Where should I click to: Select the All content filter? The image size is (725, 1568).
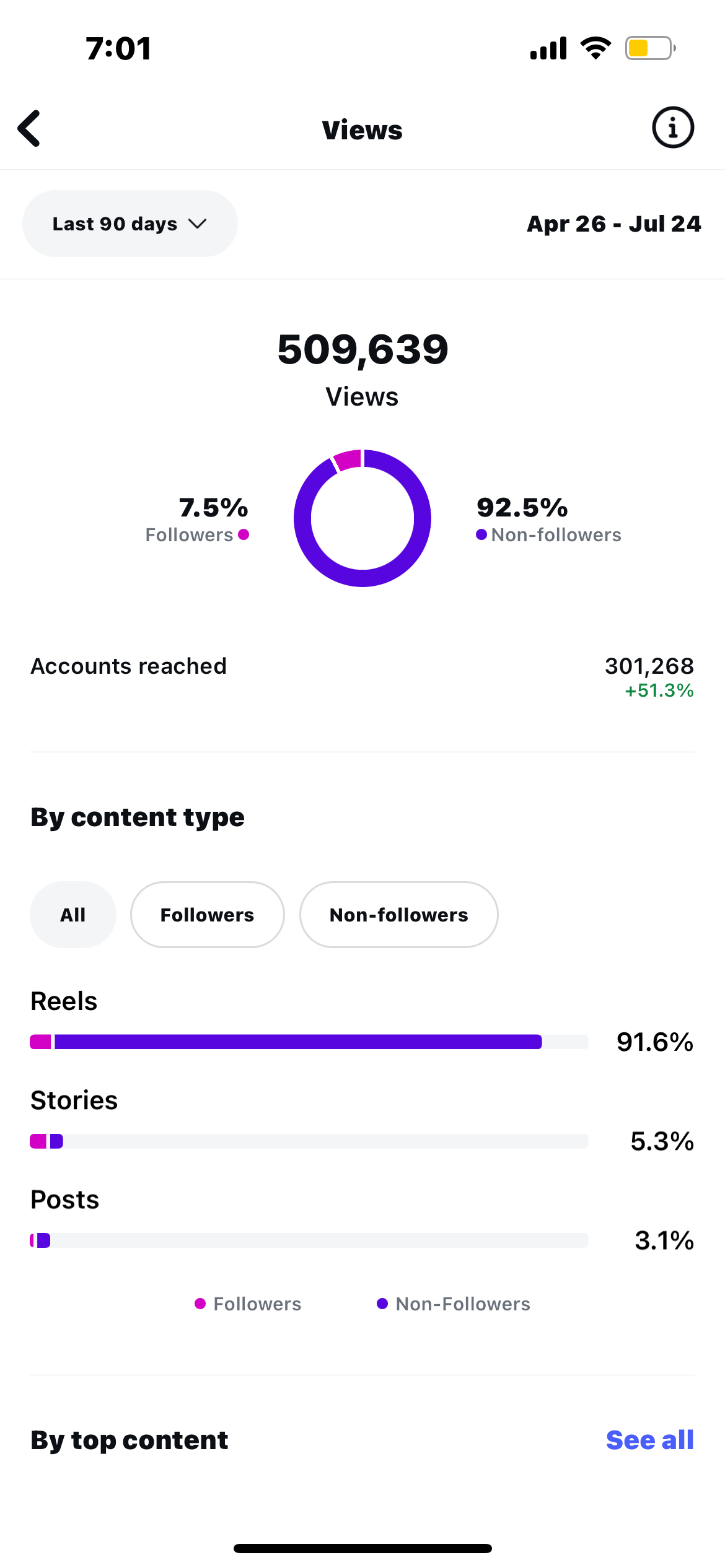coord(73,915)
